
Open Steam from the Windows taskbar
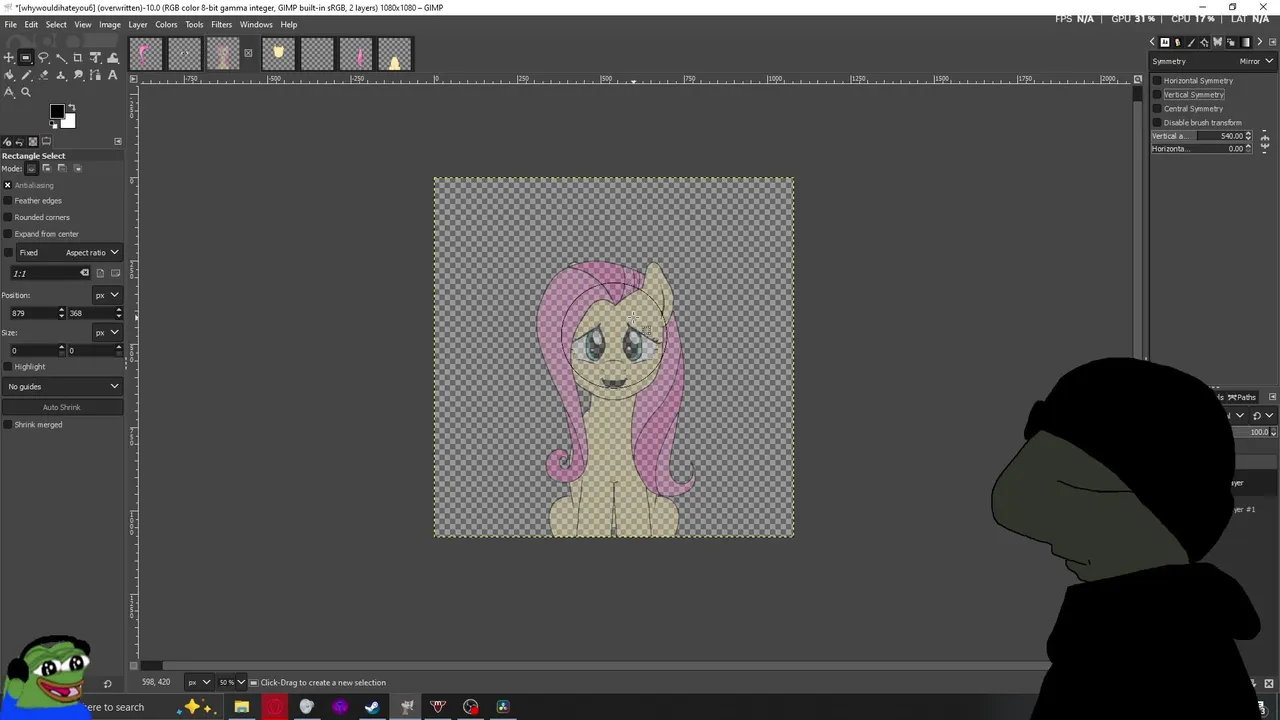(372, 707)
